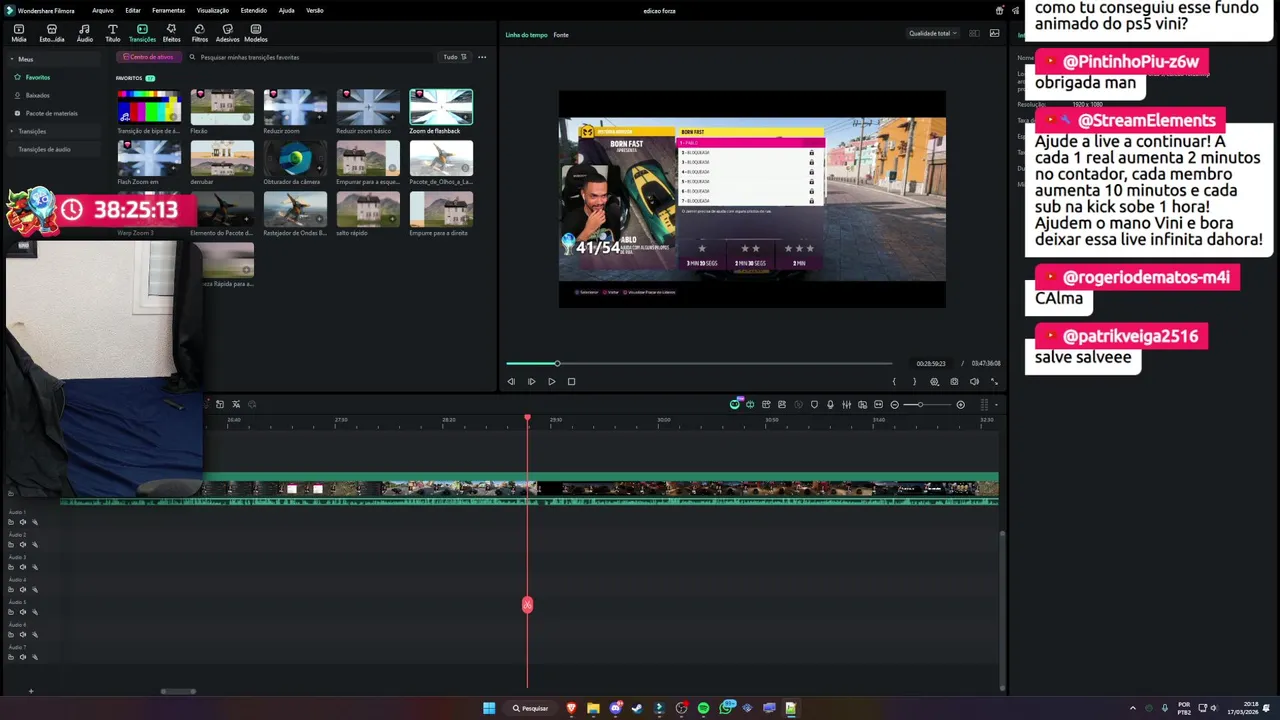Open the Tudo filter dropdown
This screenshot has width=1280, height=720.
[455, 57]
